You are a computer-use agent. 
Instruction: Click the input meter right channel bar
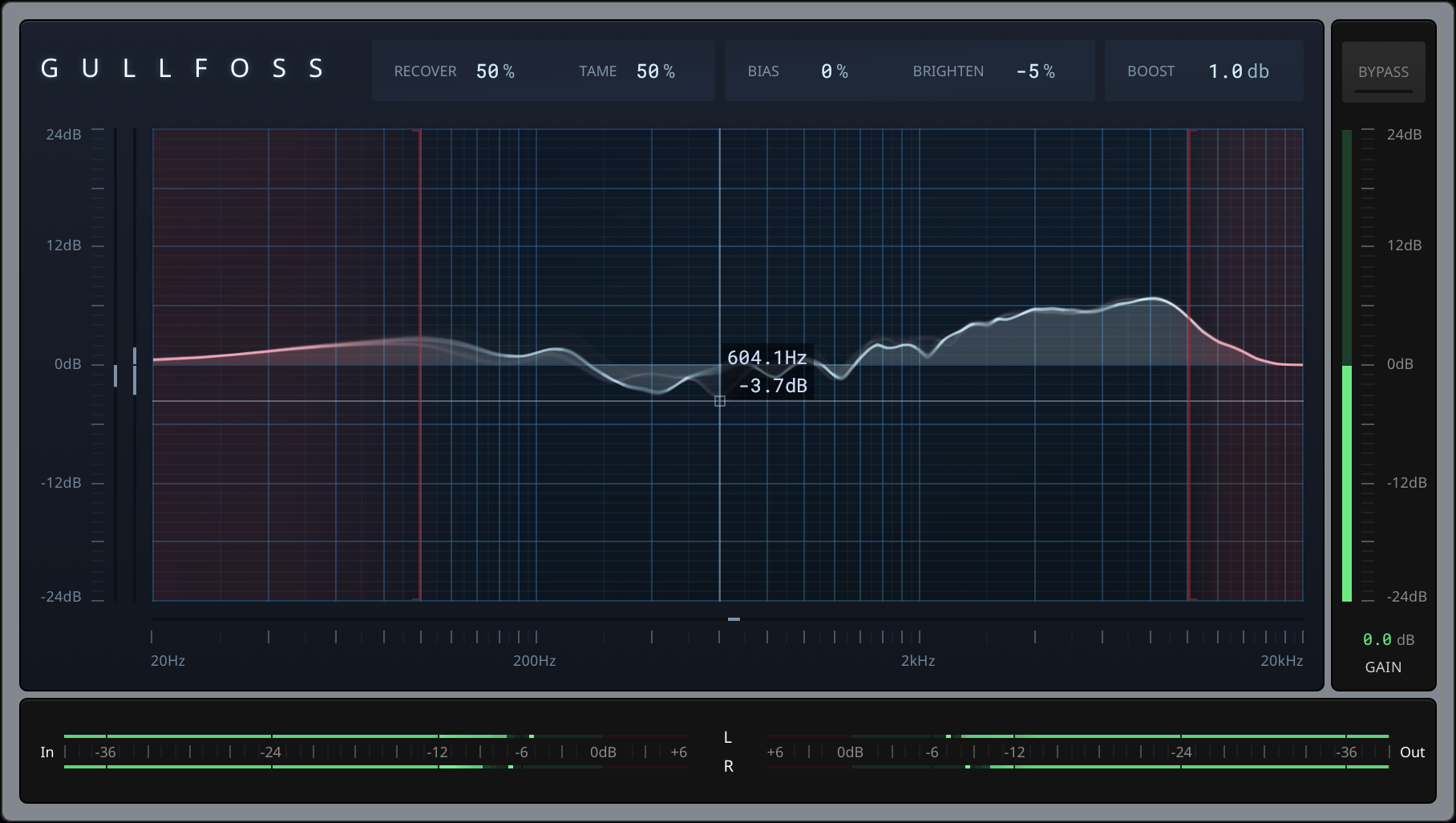(376, 767)
